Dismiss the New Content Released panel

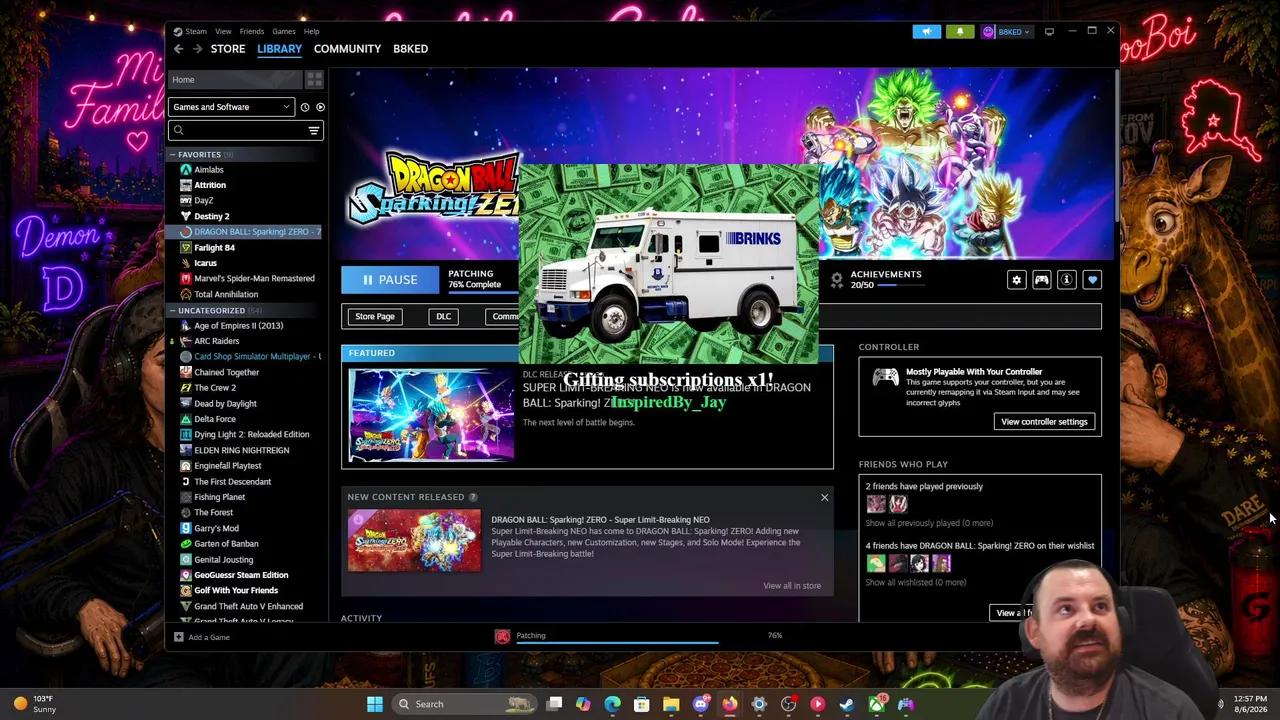[825, 497]
